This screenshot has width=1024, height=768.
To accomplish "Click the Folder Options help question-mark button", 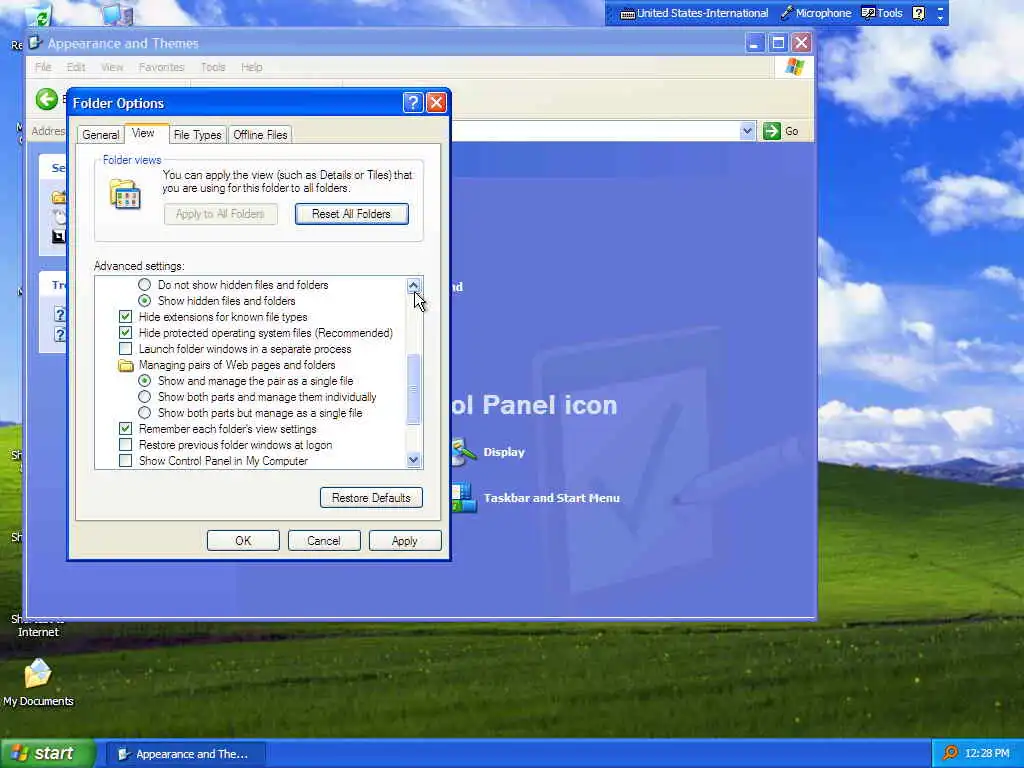I will (413, 103).
